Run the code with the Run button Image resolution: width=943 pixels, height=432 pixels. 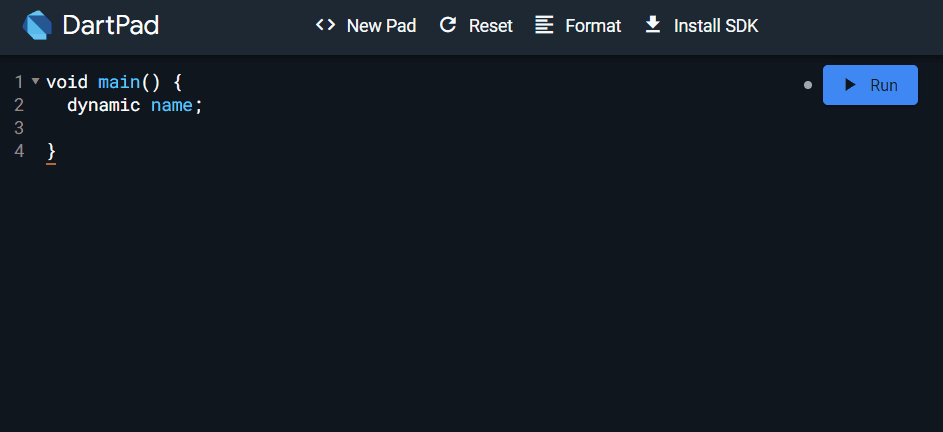tap(870, 85)
